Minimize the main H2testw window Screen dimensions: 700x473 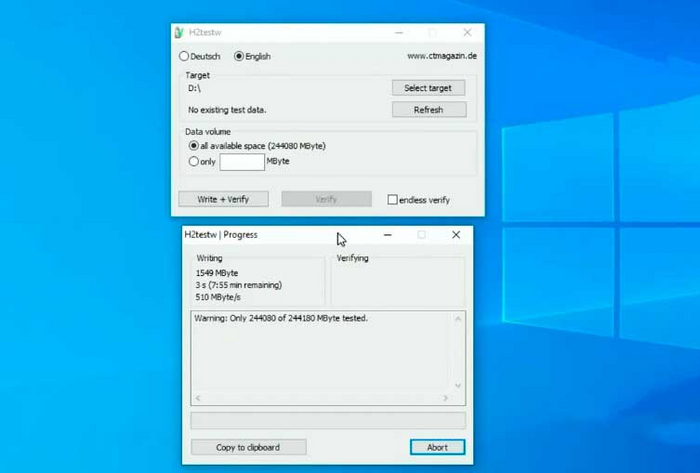[x=399, y=33]
